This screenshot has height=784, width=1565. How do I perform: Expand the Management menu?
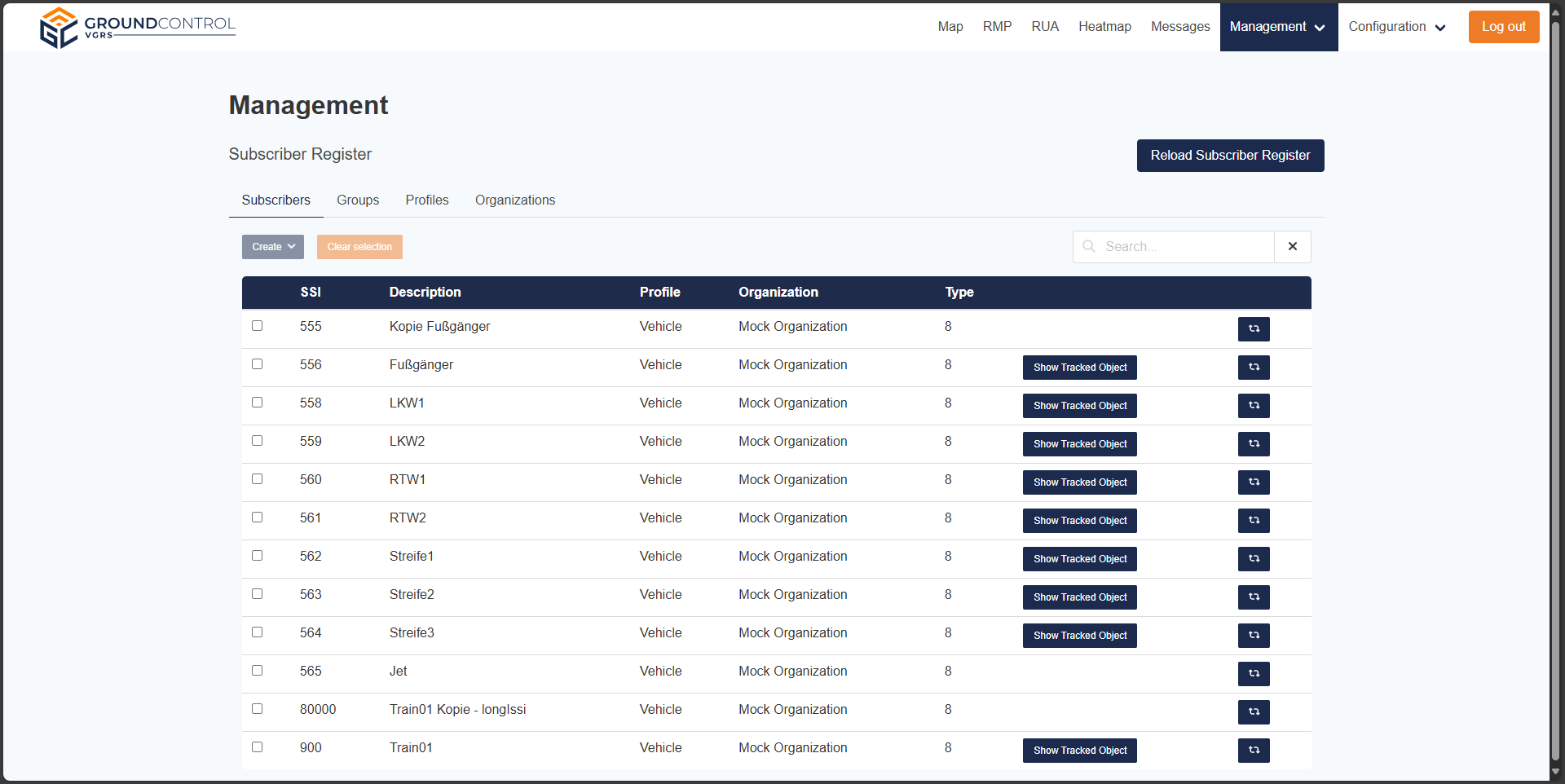coord(1278,27)
